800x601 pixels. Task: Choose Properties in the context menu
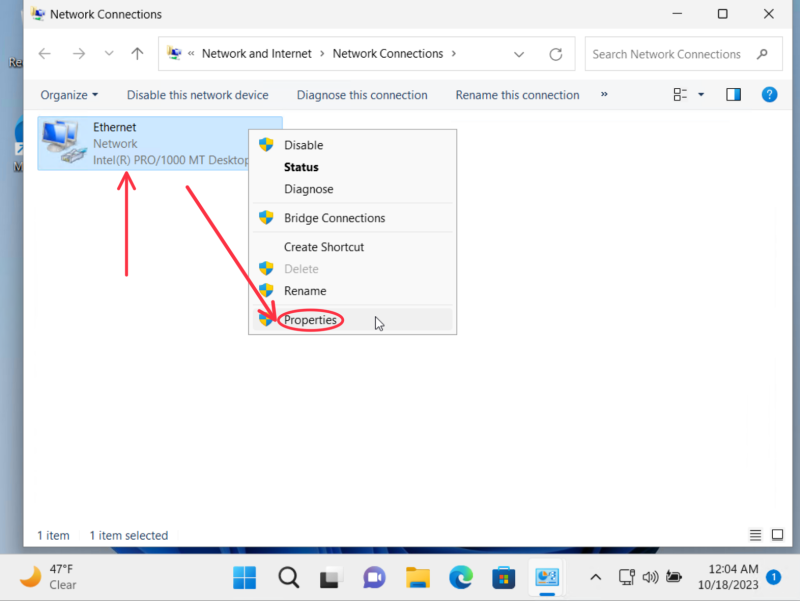(310, 320)
